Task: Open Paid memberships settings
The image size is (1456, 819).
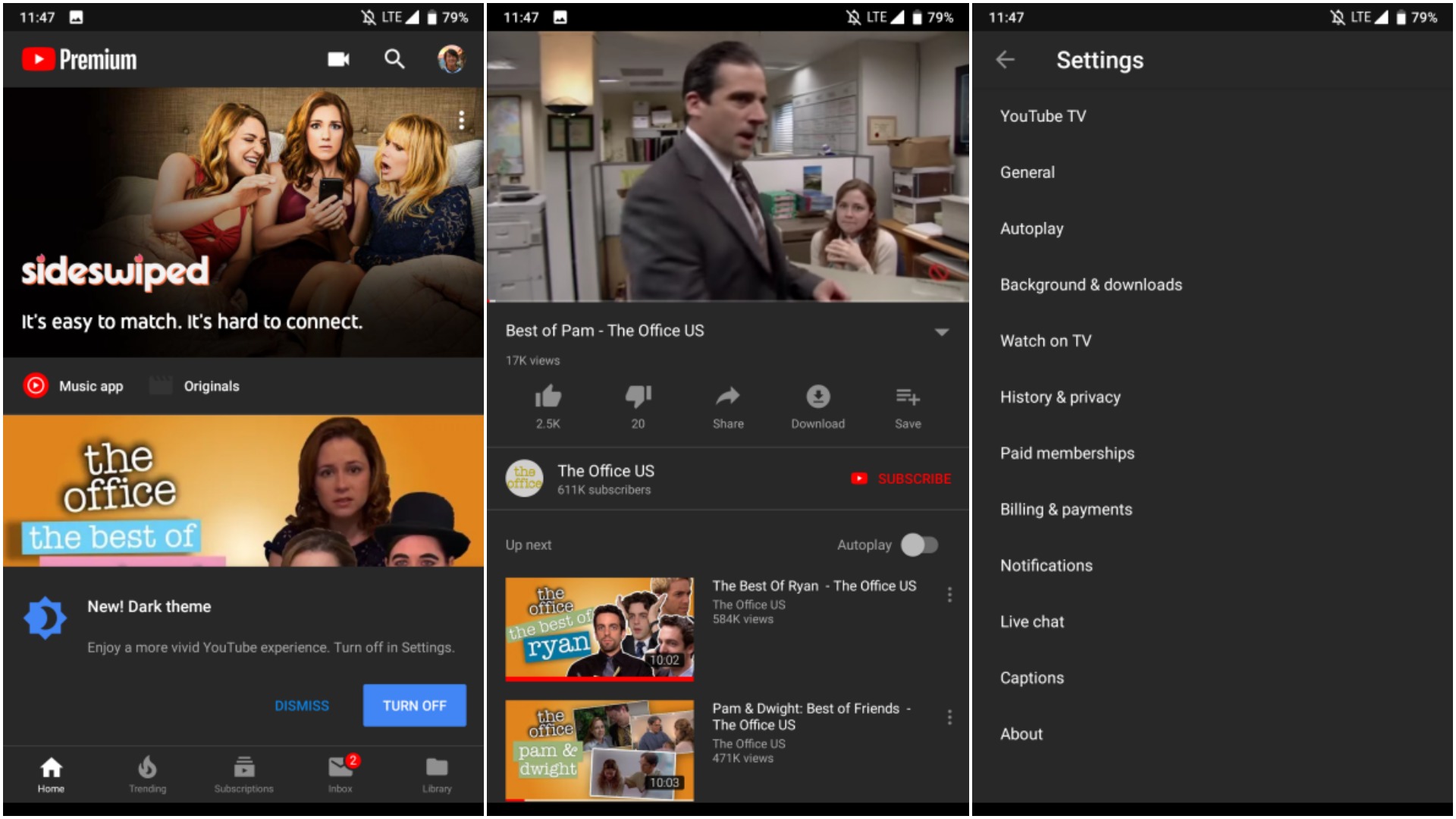Action: pyautogui.click(x=1213, y=453)
